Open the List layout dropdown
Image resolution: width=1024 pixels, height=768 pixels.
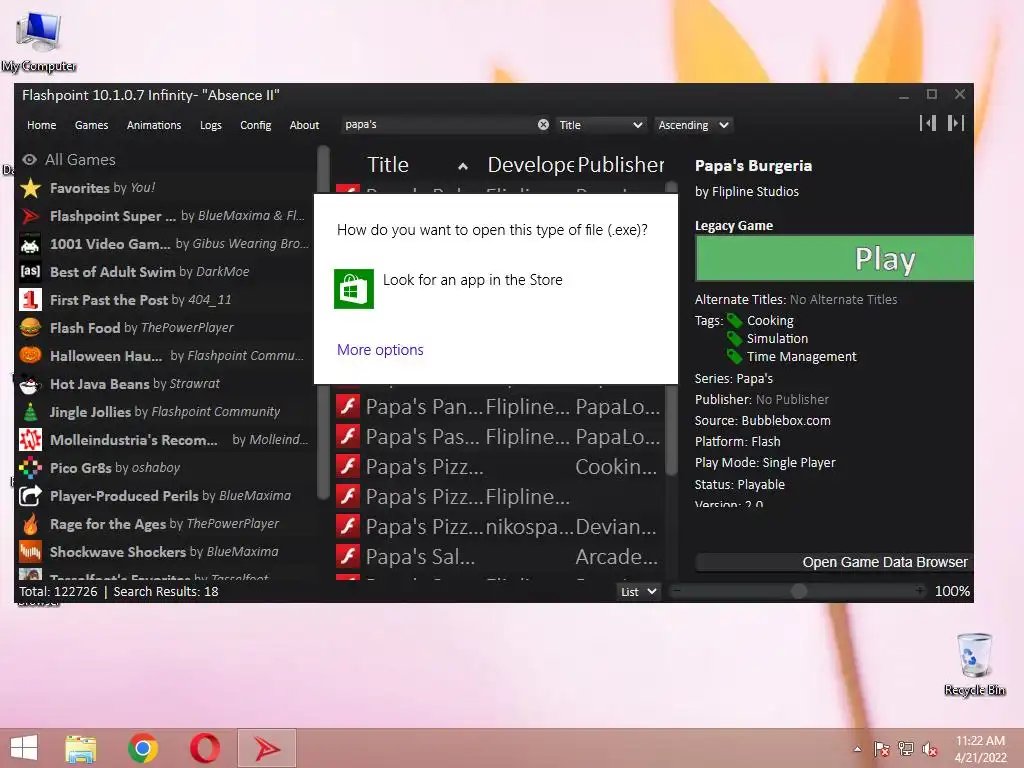[x=639, y=592]
